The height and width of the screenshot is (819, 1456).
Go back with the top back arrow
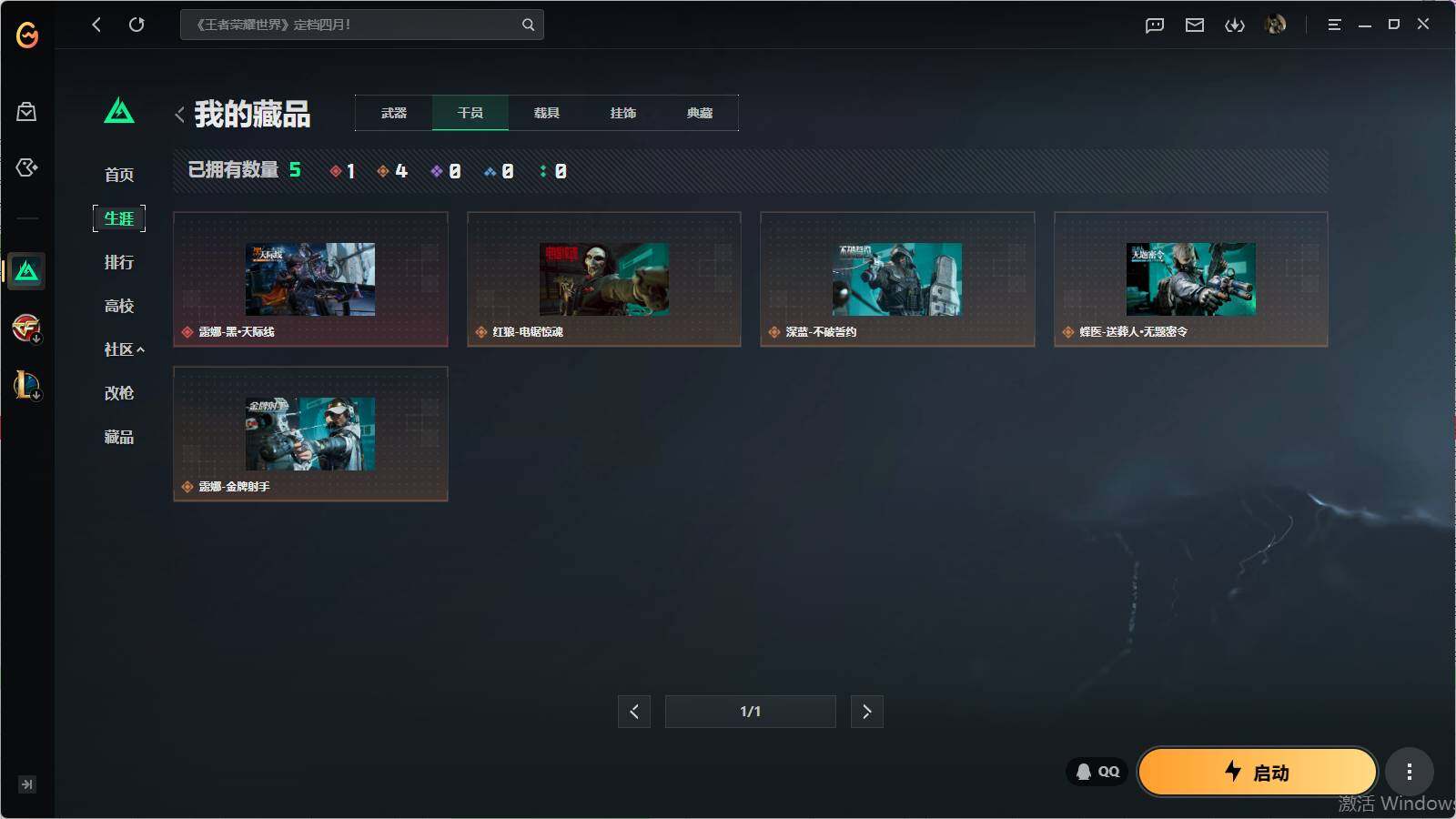coord(96,25)
